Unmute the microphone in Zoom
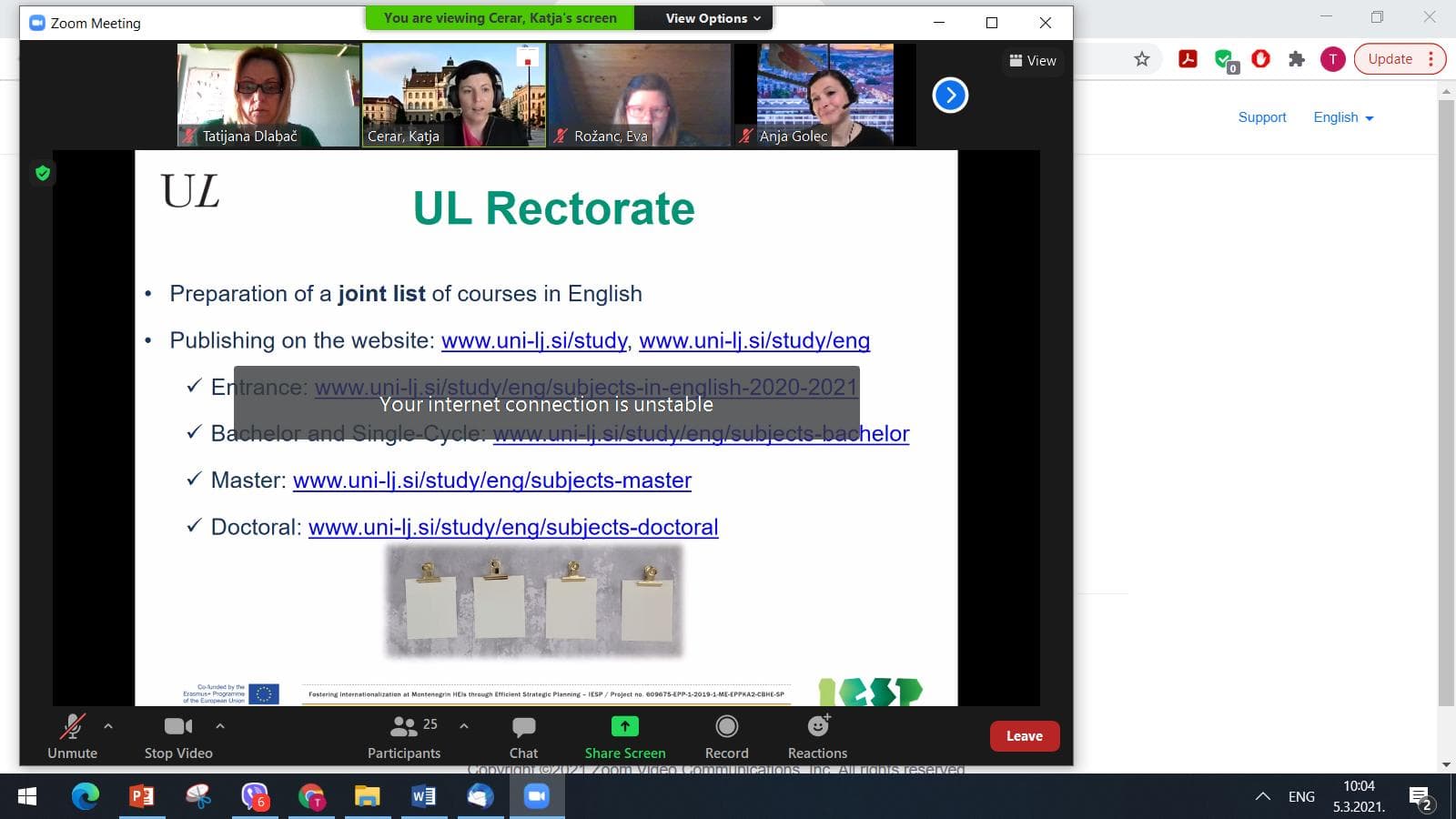Image resolution: width=1456 pixels, height=819 pixels. click(72, 736)
